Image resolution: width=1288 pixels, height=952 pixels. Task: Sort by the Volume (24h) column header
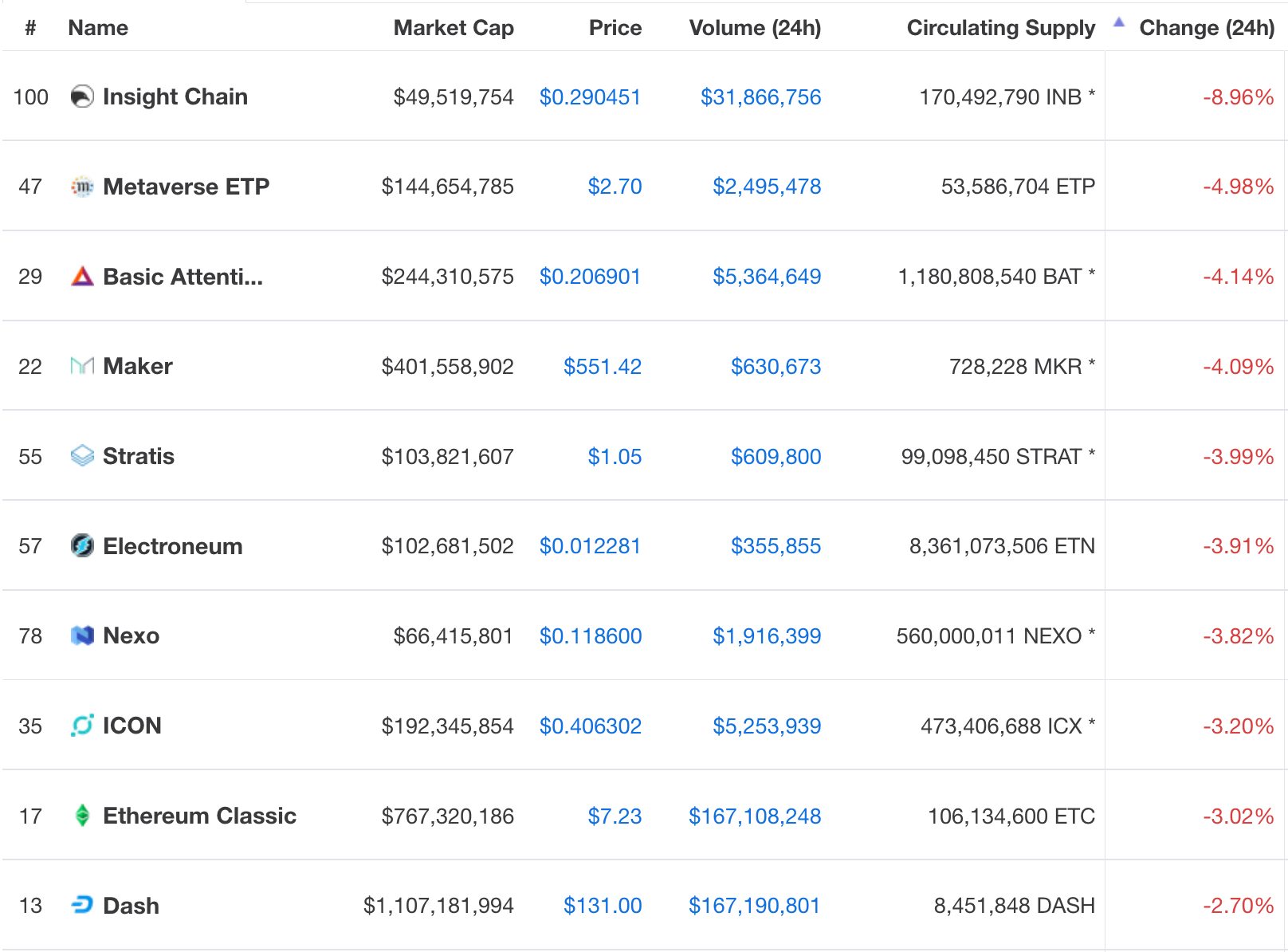pyautogui.click(x=755, y=28)
